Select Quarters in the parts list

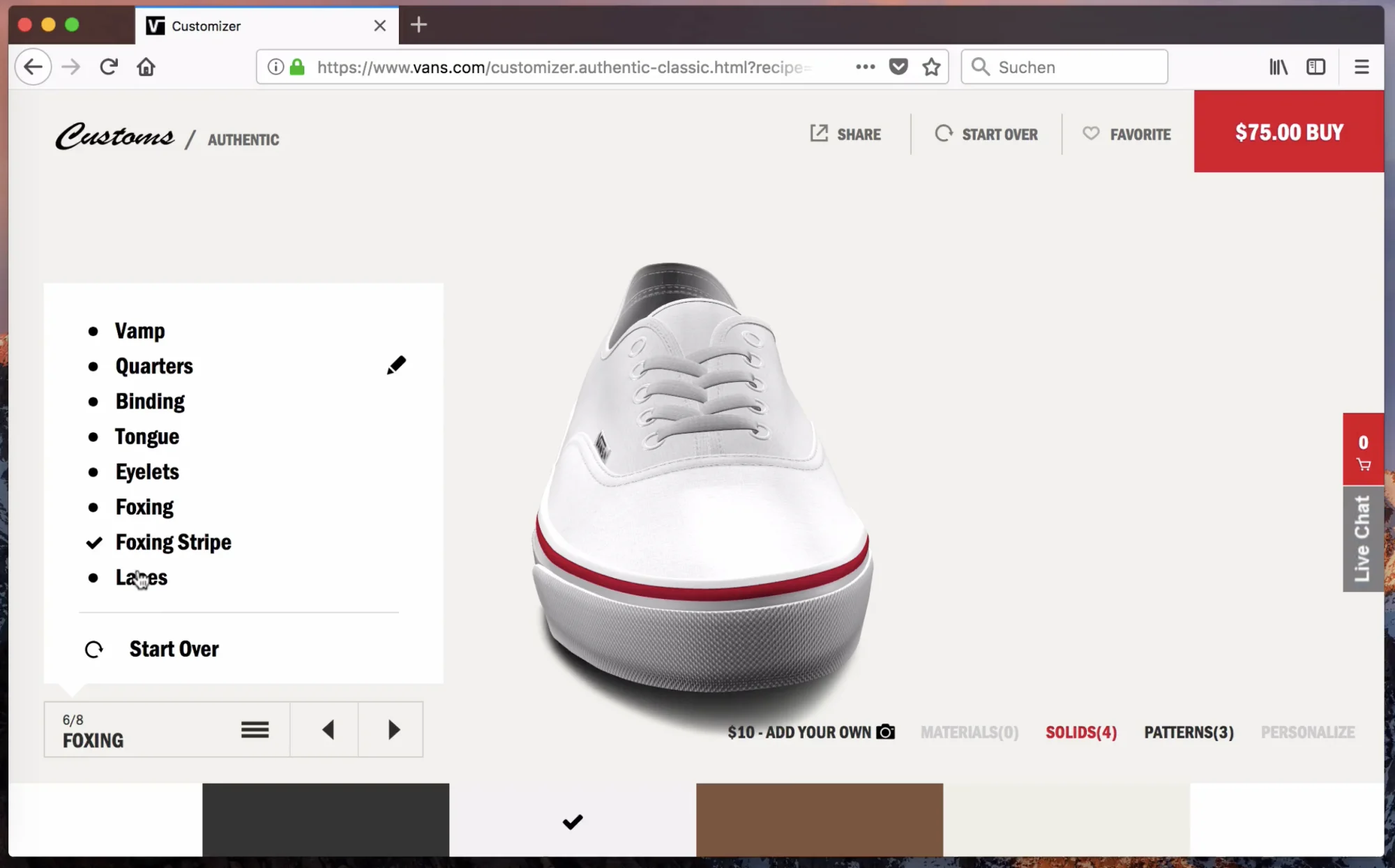154,366
